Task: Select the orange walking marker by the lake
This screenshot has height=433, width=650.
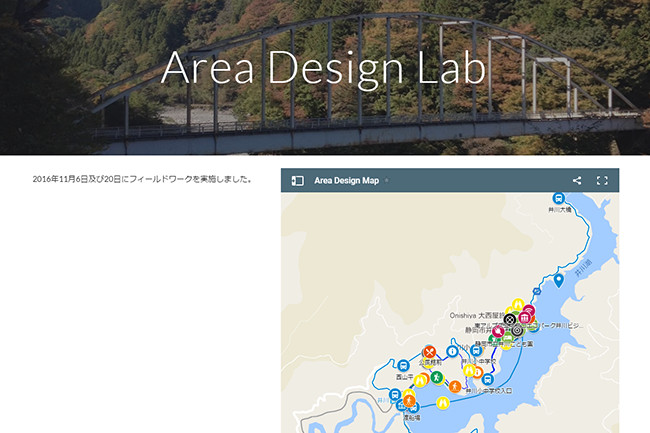Action: point(455,386)
